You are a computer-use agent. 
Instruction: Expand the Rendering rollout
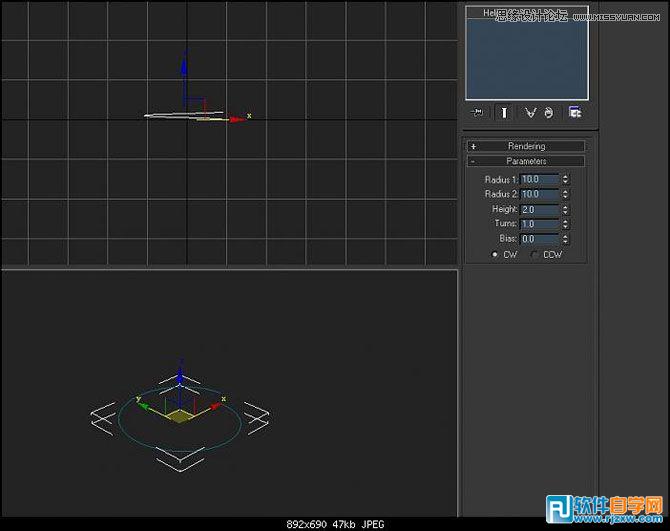coord(526,146)
